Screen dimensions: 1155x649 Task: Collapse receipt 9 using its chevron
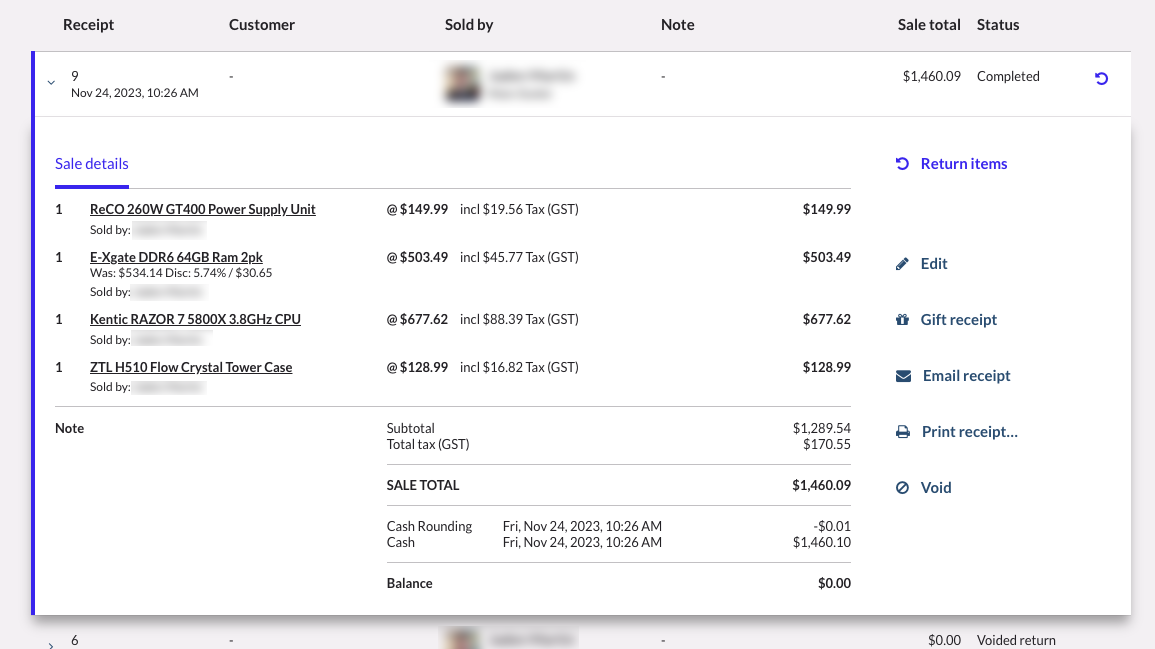(x=50, y=83)
